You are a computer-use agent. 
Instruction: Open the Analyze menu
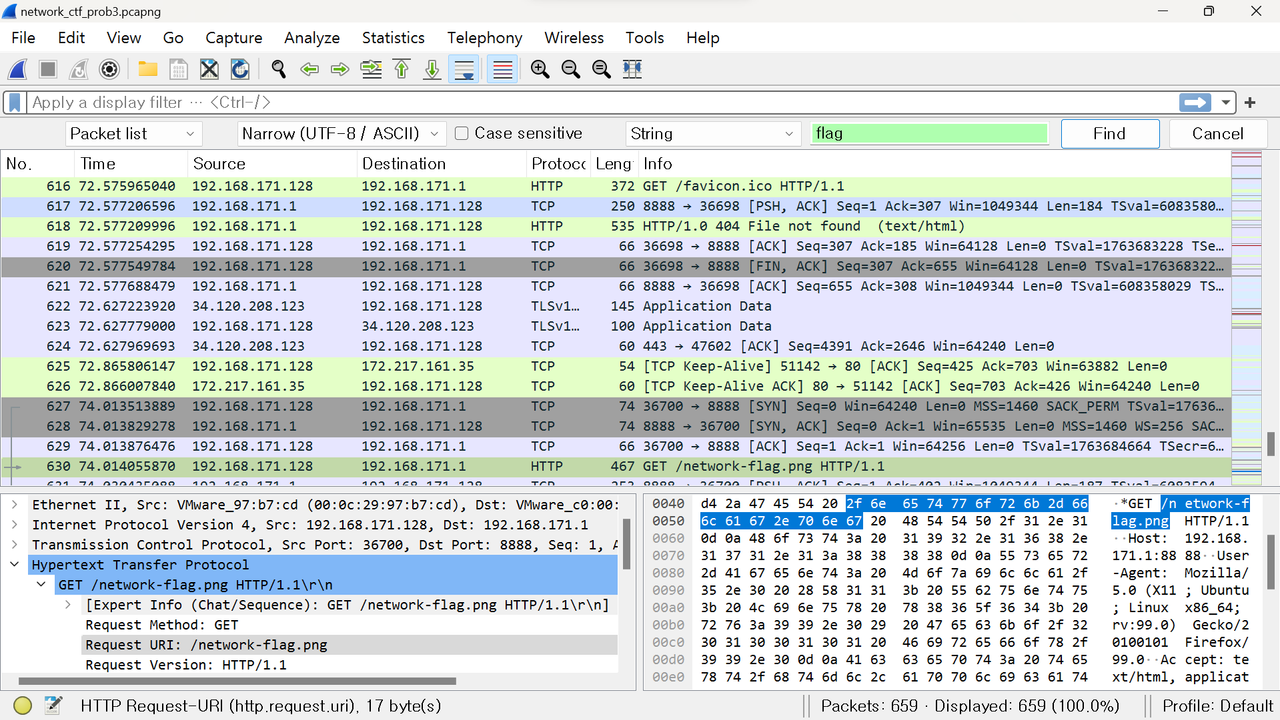312,38
